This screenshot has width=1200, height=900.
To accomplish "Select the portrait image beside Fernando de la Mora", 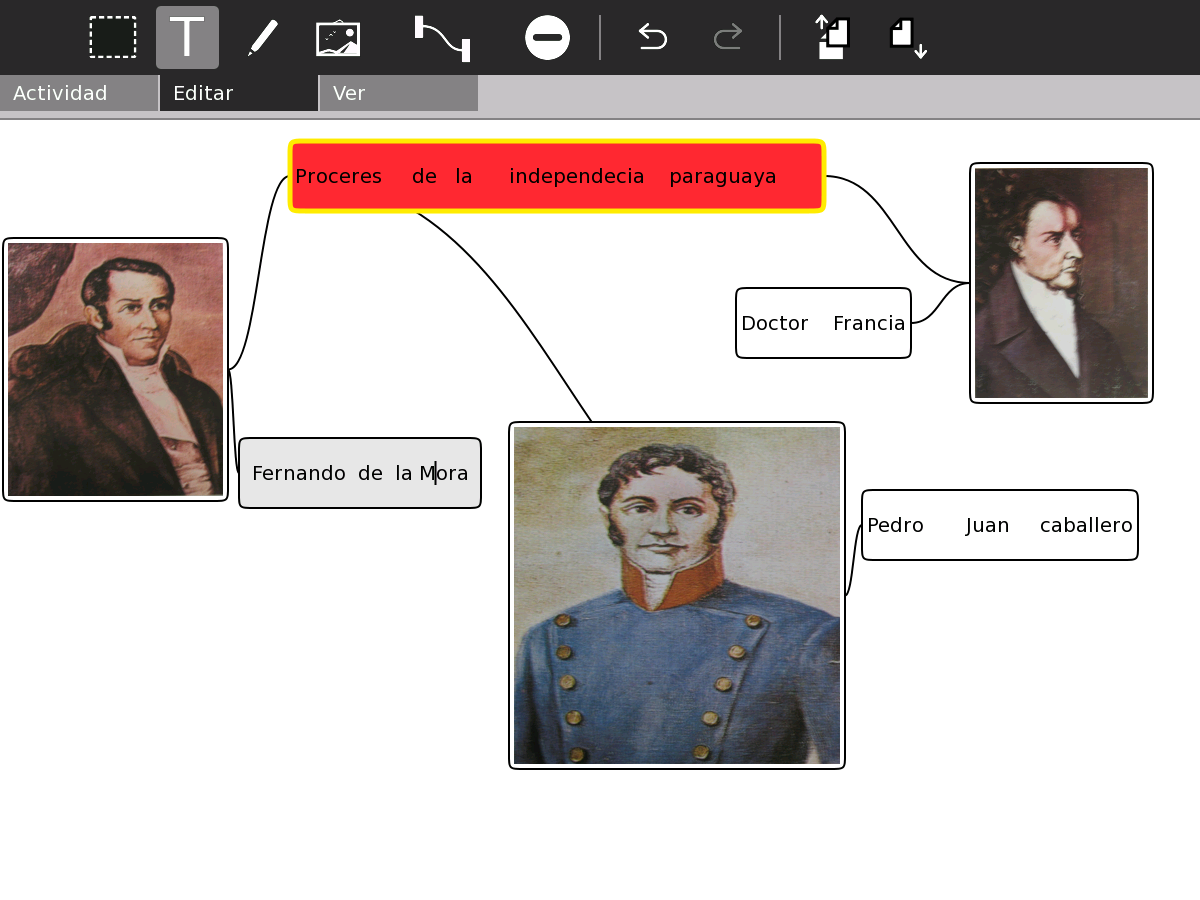I will (116, 369).
